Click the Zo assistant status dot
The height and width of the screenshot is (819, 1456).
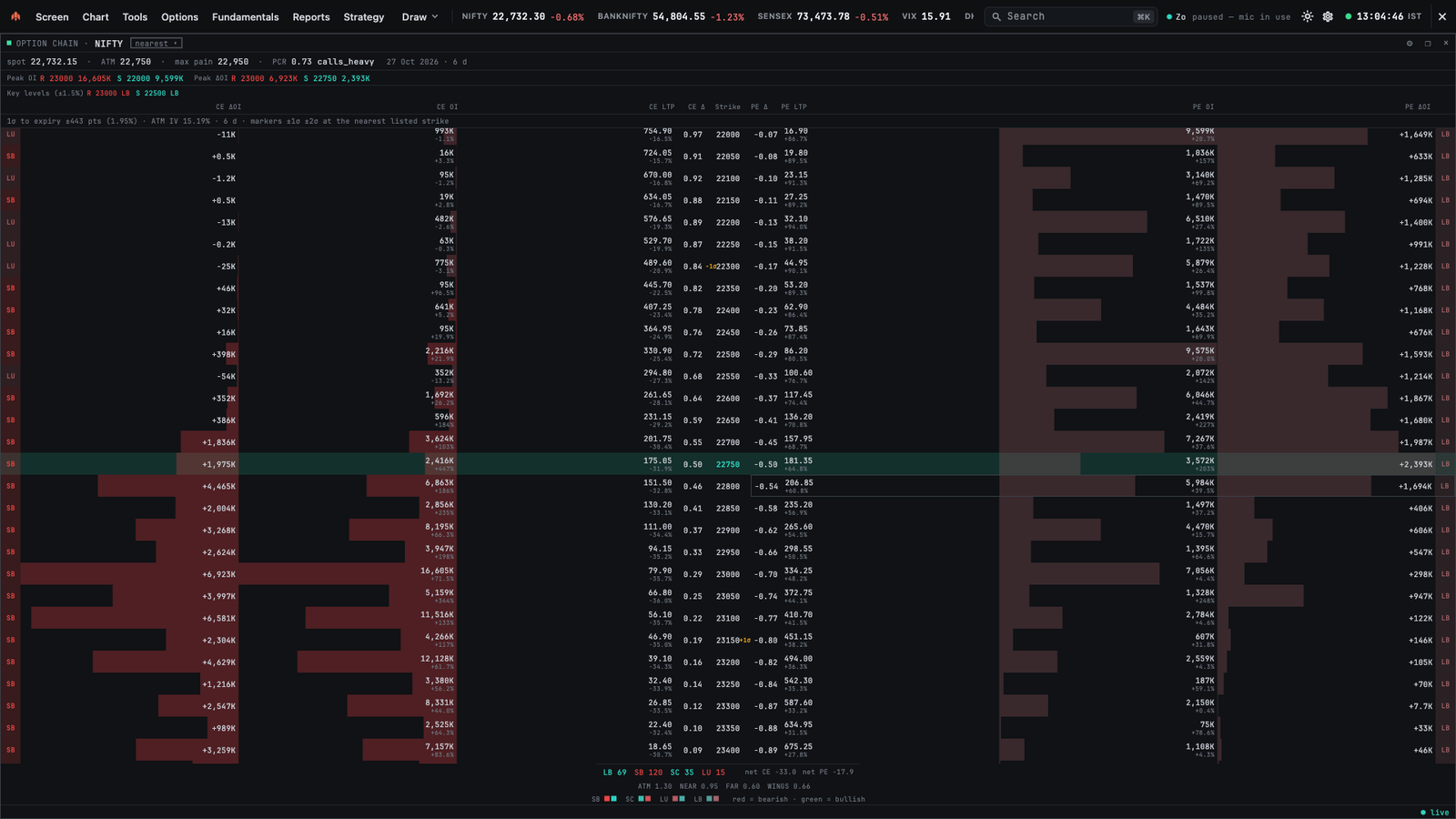[x=1169, y=16]
